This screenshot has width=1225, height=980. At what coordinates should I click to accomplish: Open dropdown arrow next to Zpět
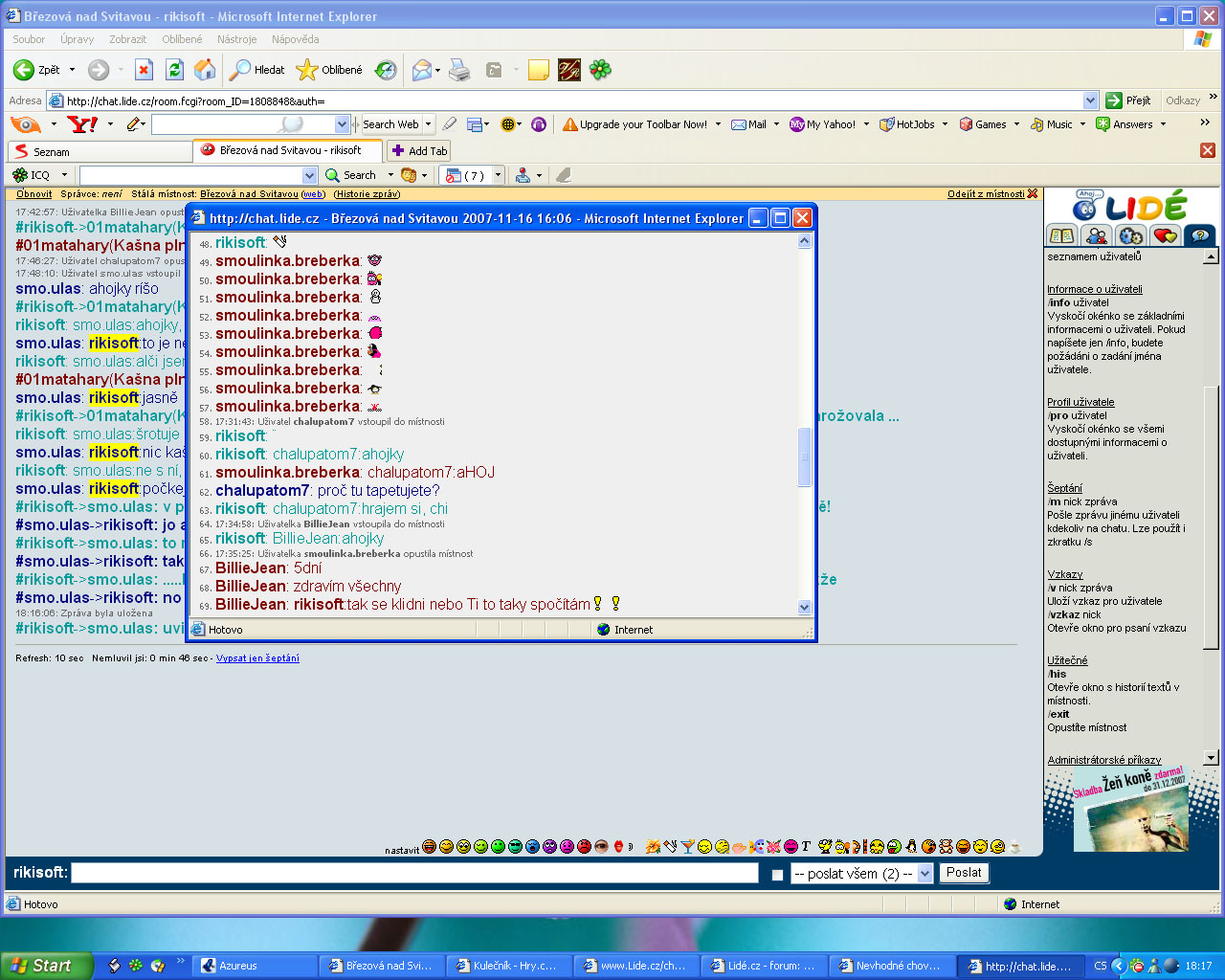(72, 70)
